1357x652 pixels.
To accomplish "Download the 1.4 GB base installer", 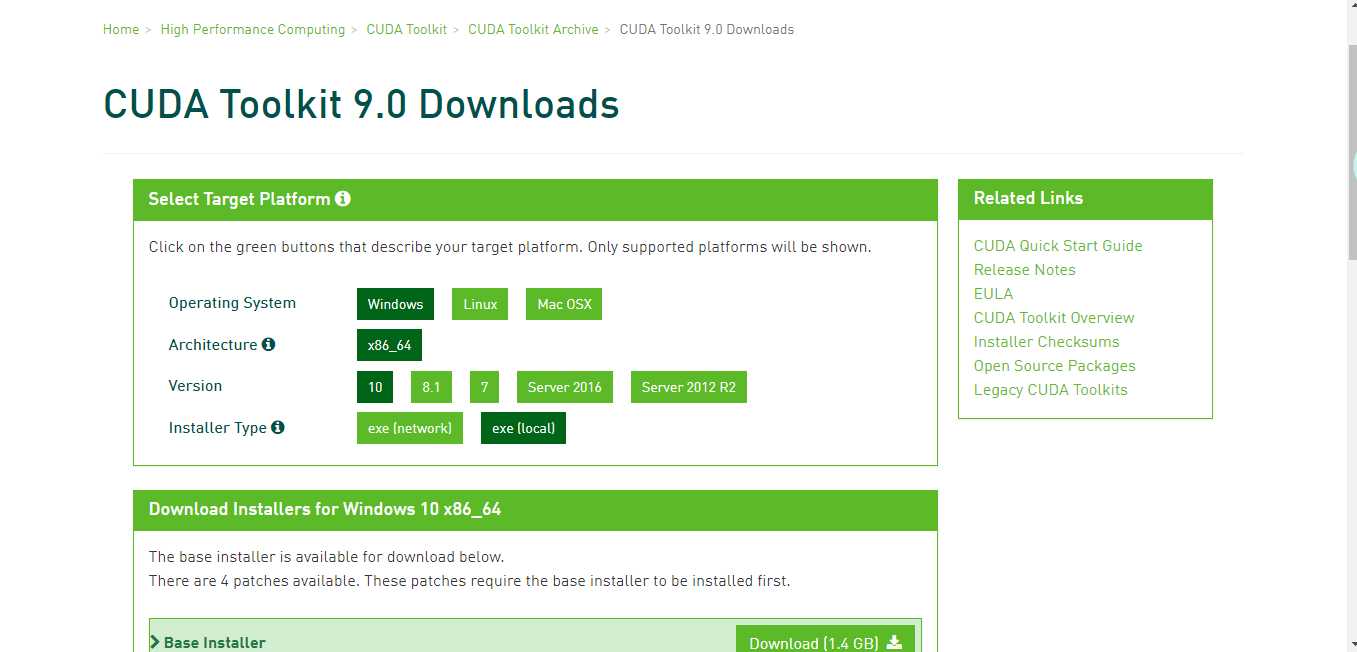I will tap(825, 641).
